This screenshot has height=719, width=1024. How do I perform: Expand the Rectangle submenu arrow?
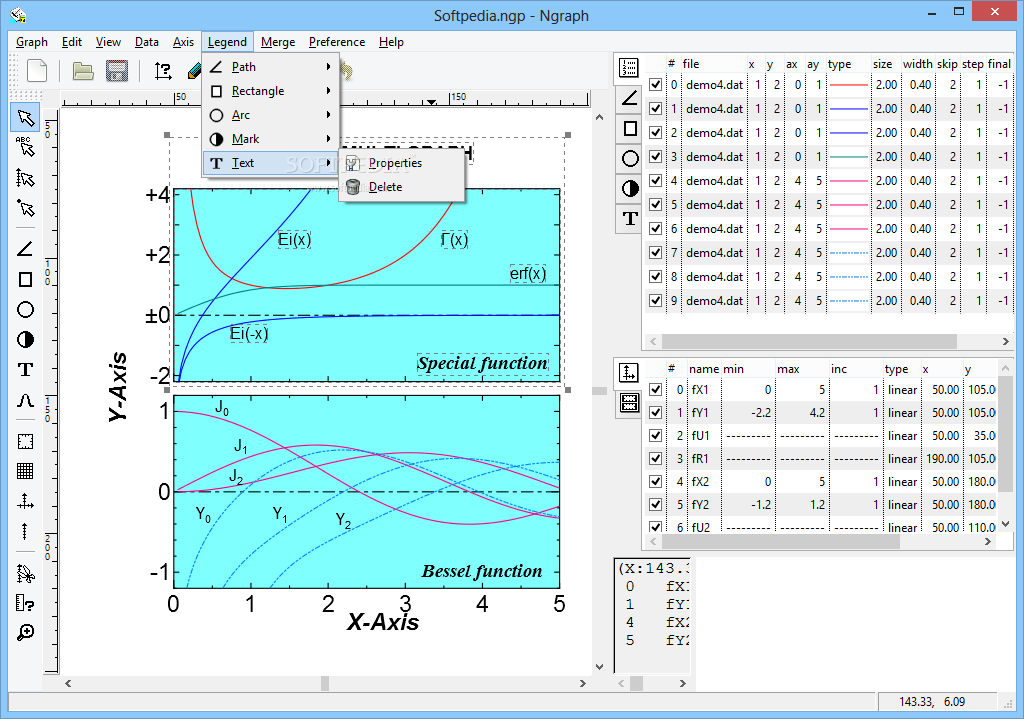[x=328, y=91]
